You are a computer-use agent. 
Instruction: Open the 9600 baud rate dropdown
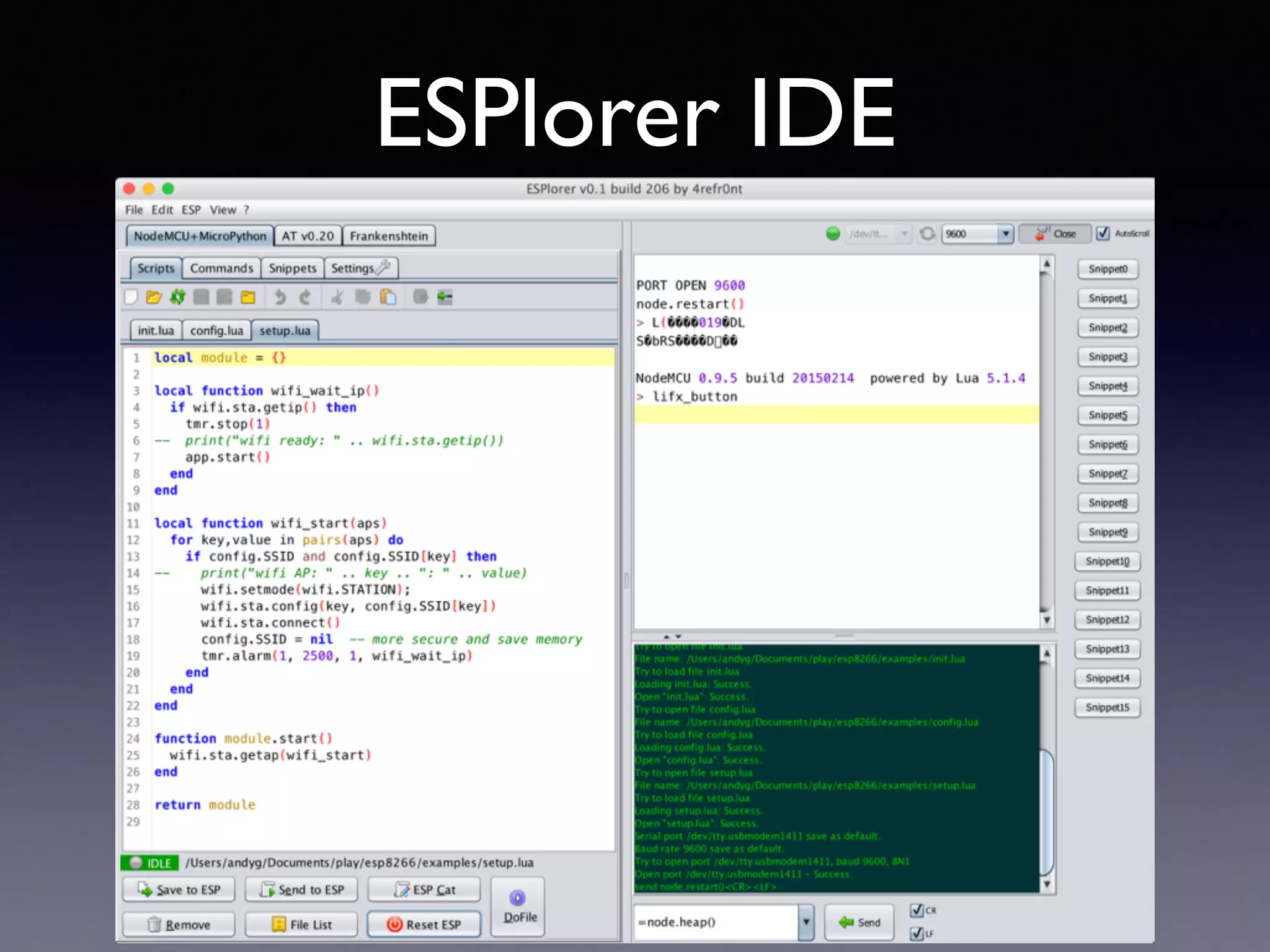(1005, 234)
